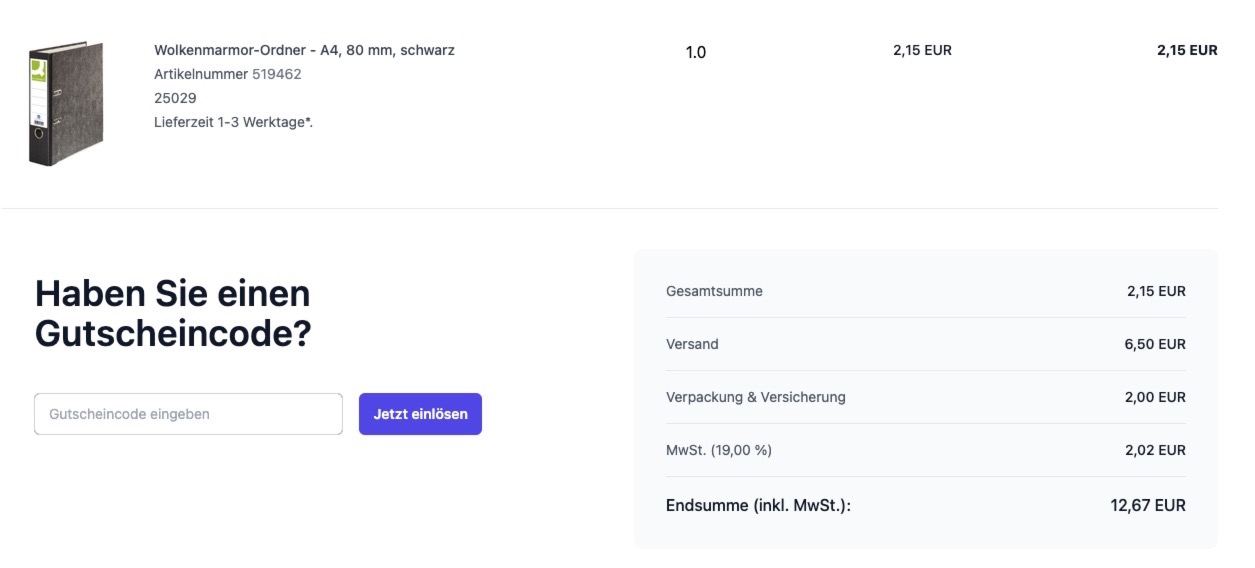Screen dimensions: 1255x568
Task: Click the shipping cost 6,50 EUR
Action: click(x=1155, y=344)
